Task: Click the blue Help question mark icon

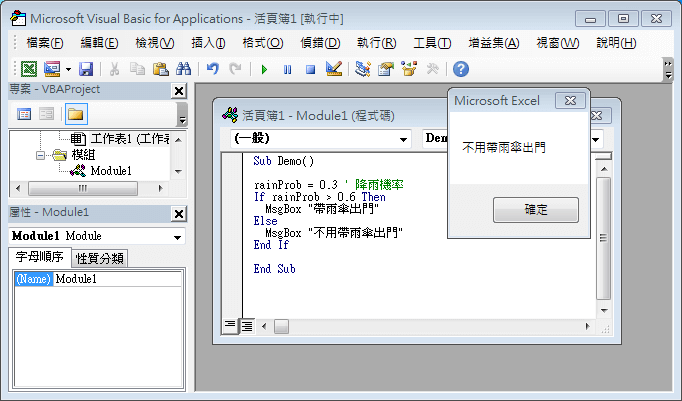Action: (x=461, y=69)
